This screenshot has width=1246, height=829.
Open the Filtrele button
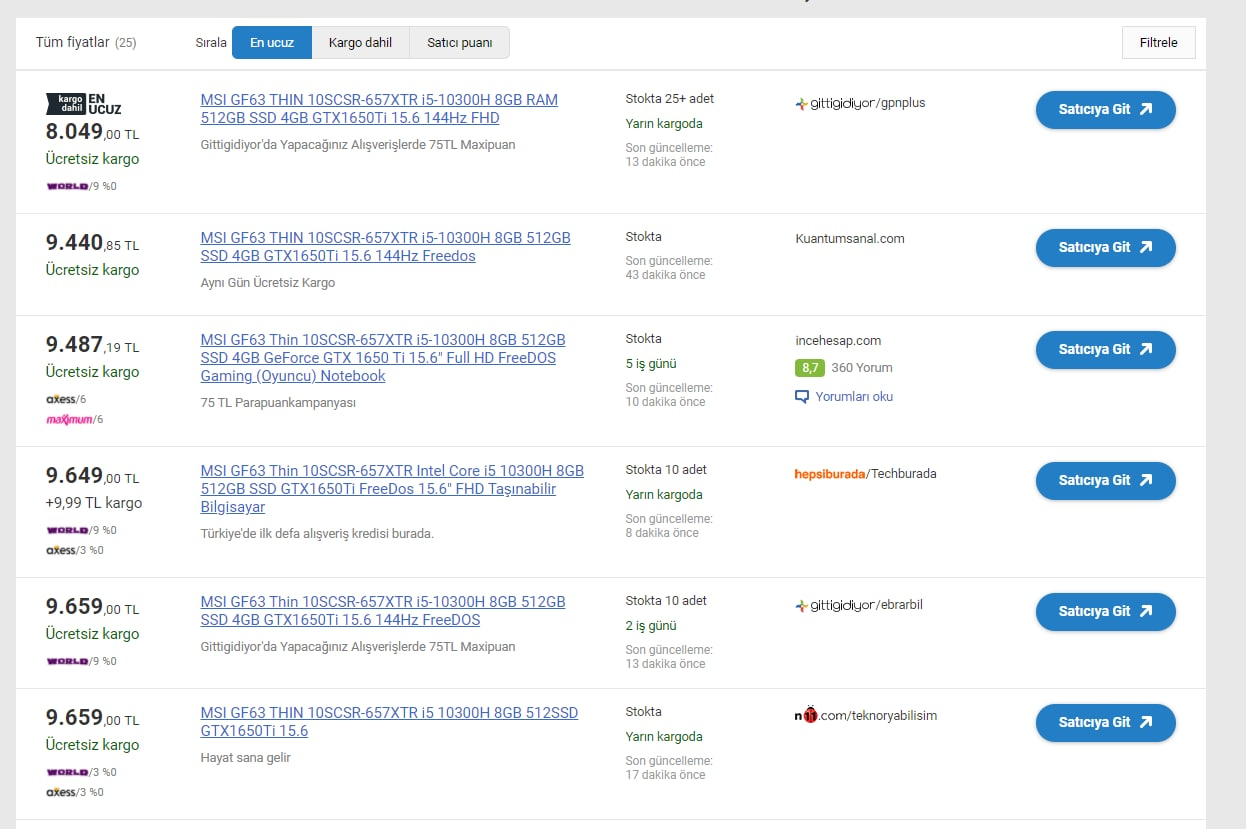(1159, 43)
